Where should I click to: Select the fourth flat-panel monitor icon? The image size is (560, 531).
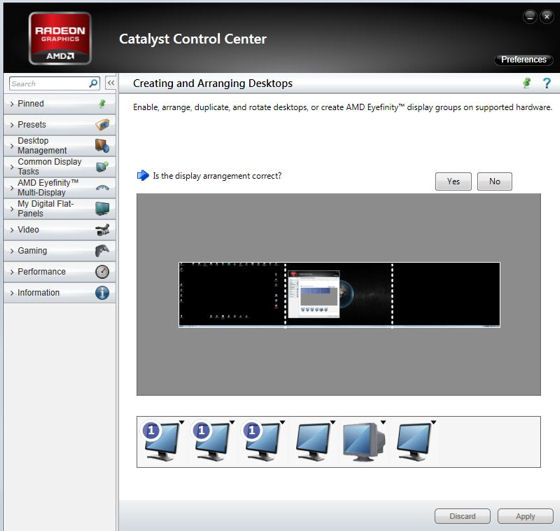pyautogui.click(x=313, y=442)
